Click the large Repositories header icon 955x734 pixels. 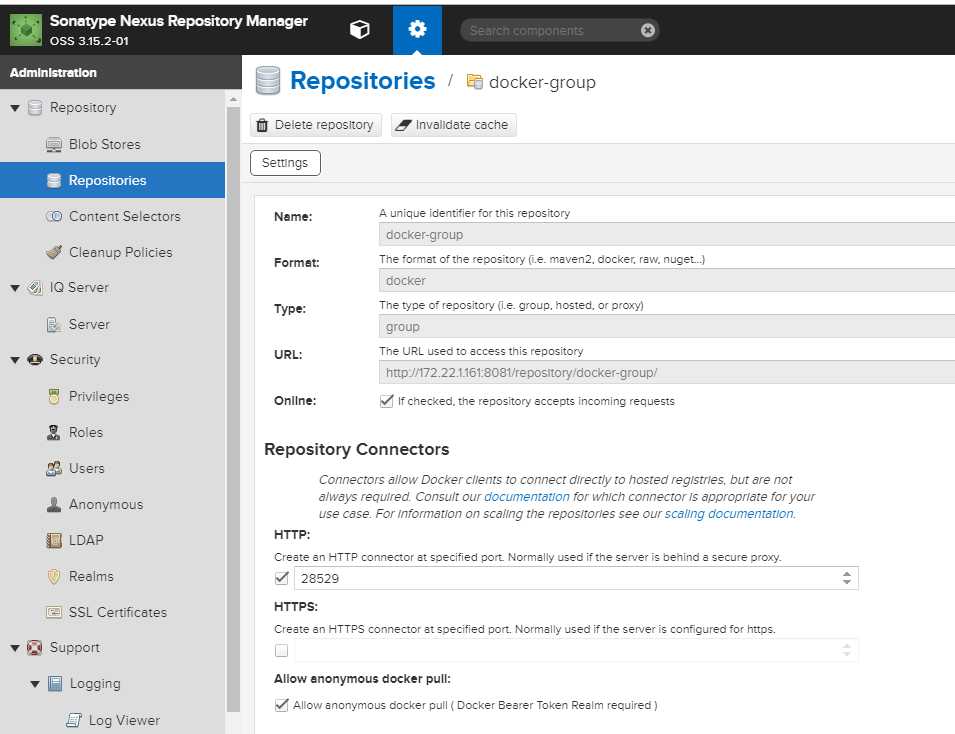pos(268,80)
